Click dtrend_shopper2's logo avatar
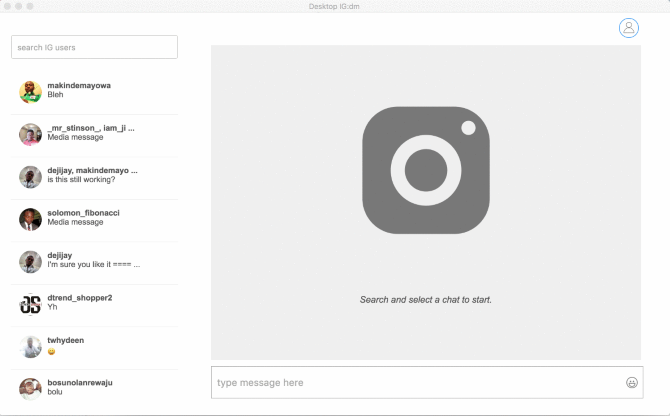670x416 pixels. click(30, 304)
